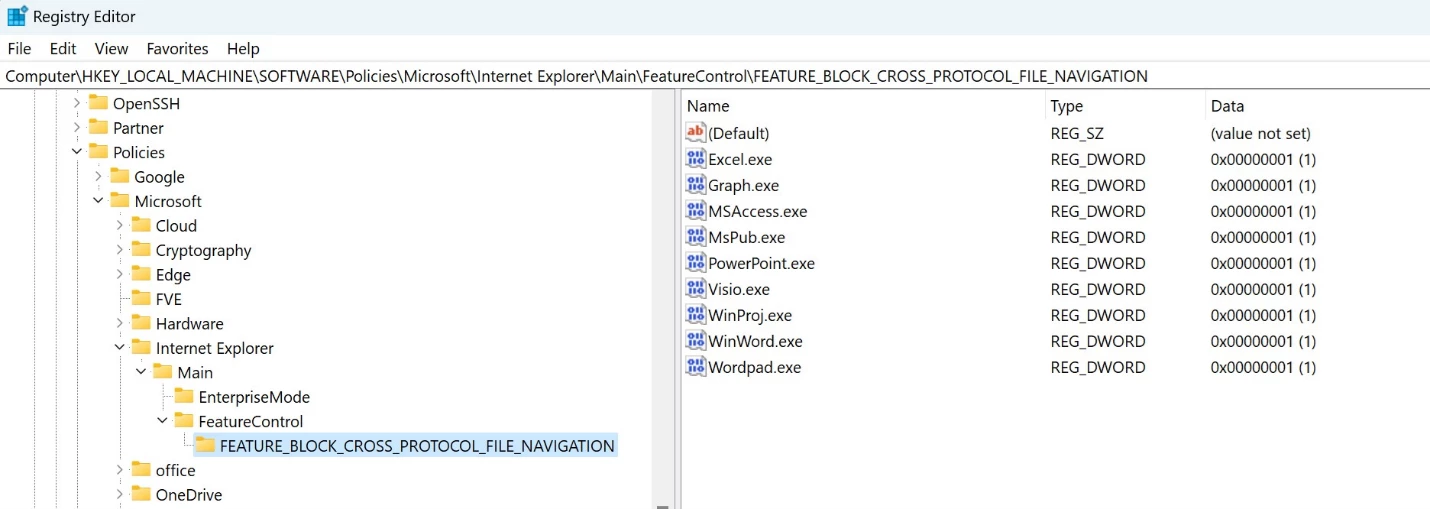Expand the OneDrive key in the tree
Screen dimensions: 1430x509
[x=120, y=495]
